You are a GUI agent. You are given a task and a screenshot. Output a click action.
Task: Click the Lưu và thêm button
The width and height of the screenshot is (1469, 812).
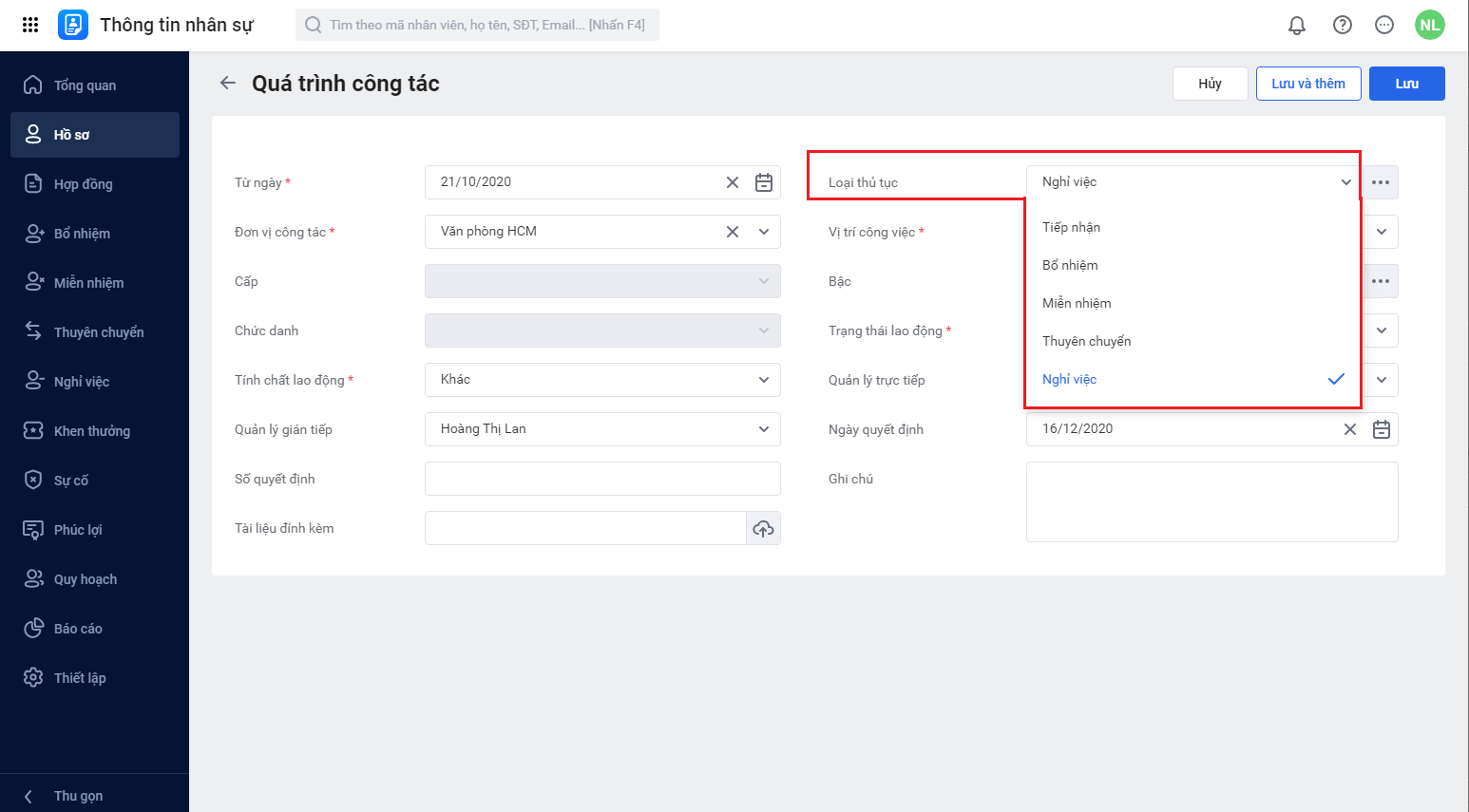1308,84
